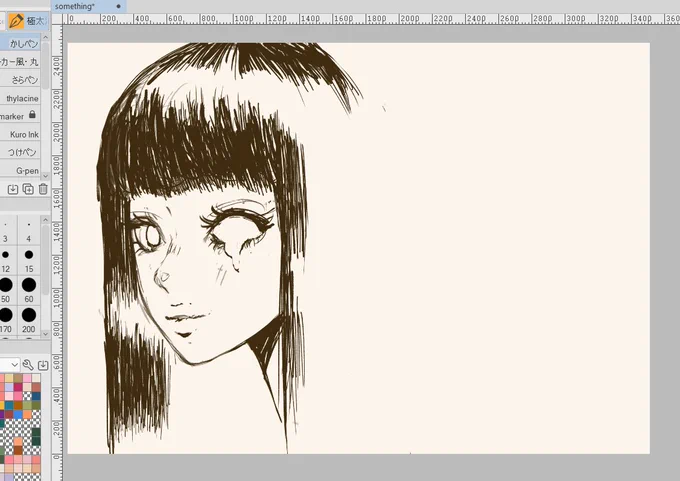Screen dimensions: 680x481
Task: Open the color set dropdown
Action: pos(10,365)
